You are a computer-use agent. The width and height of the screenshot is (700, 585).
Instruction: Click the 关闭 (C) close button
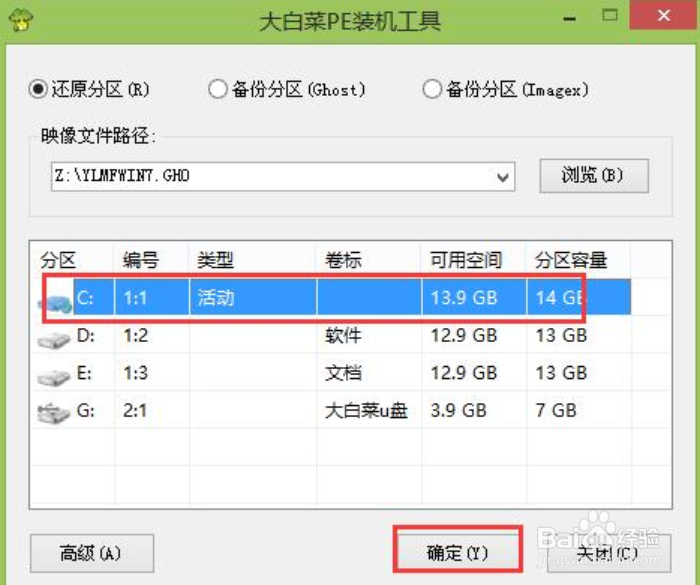(609, 553)
